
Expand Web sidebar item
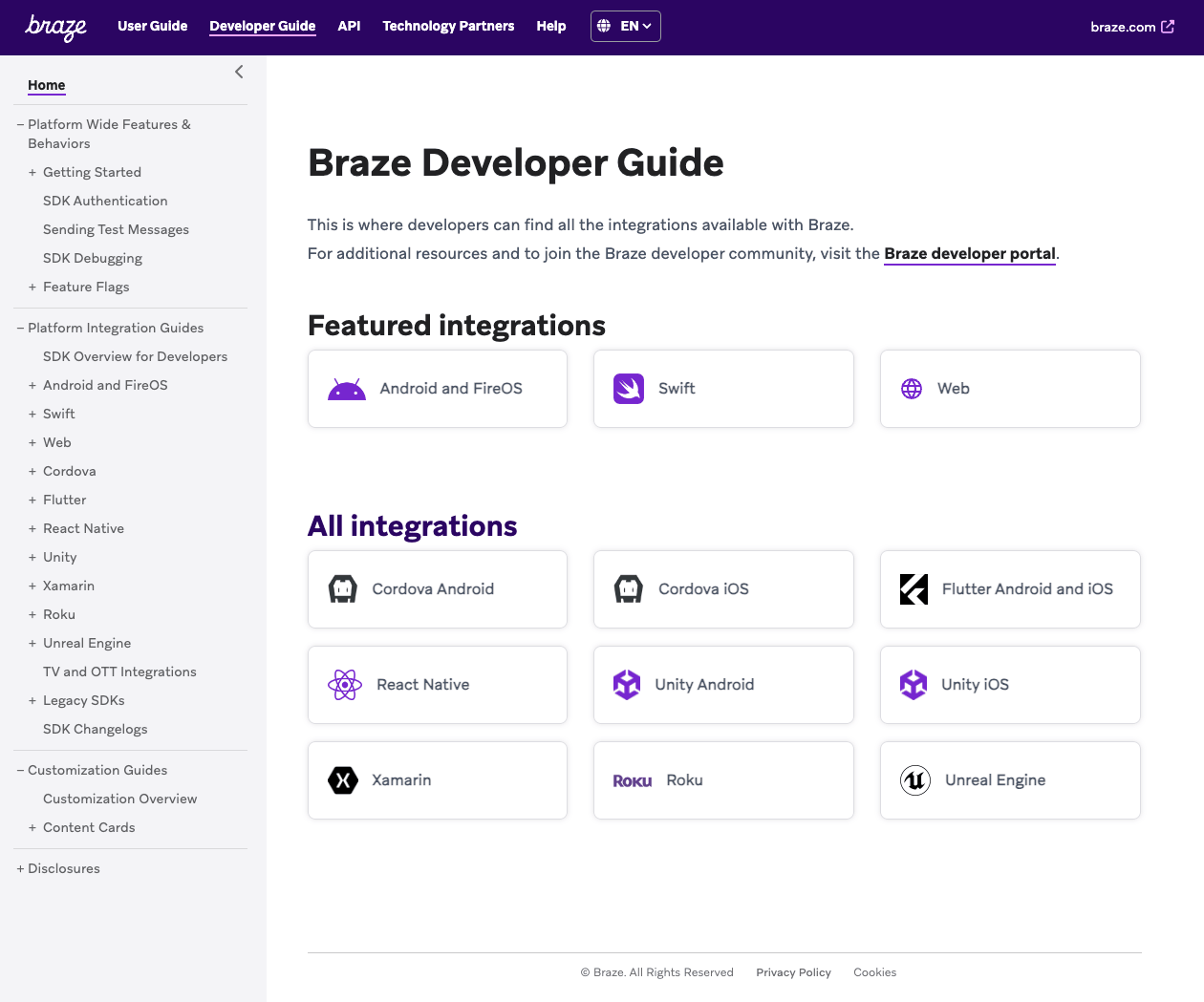[x=32, y=442]
